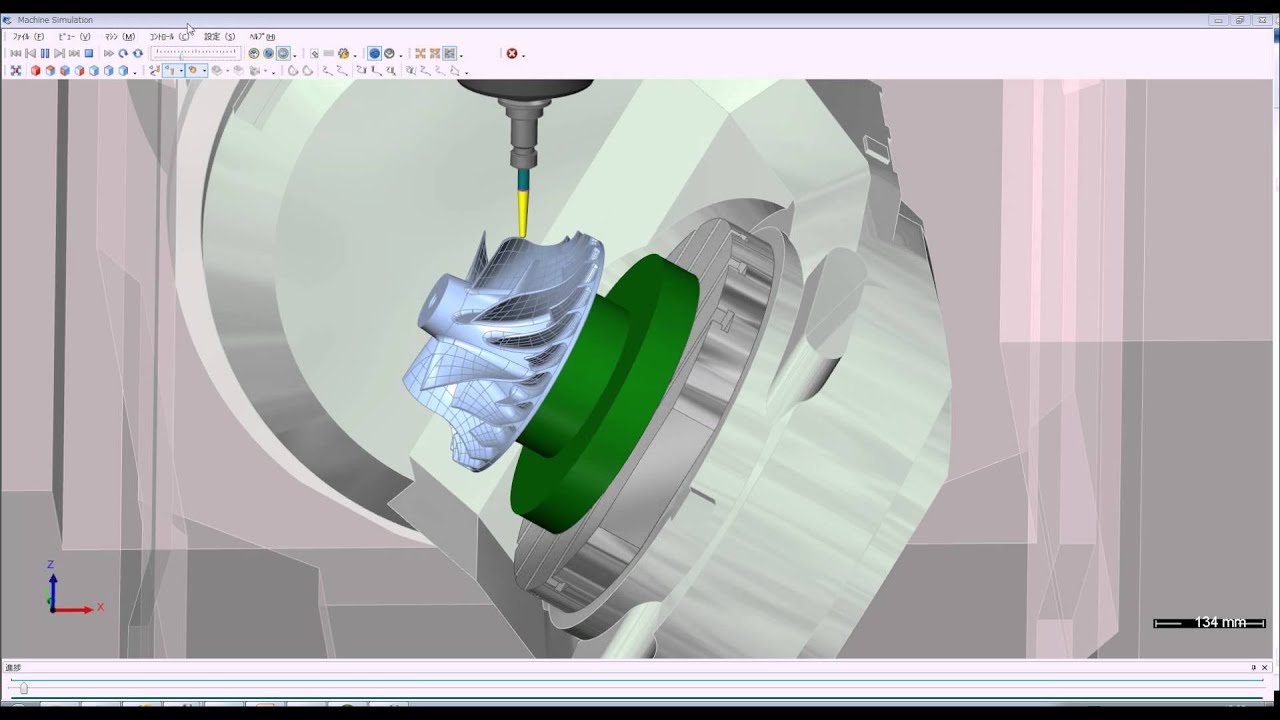Open the ビュー(V) menu
Screen dimensions: 1280x720
[x=74, y=37]
